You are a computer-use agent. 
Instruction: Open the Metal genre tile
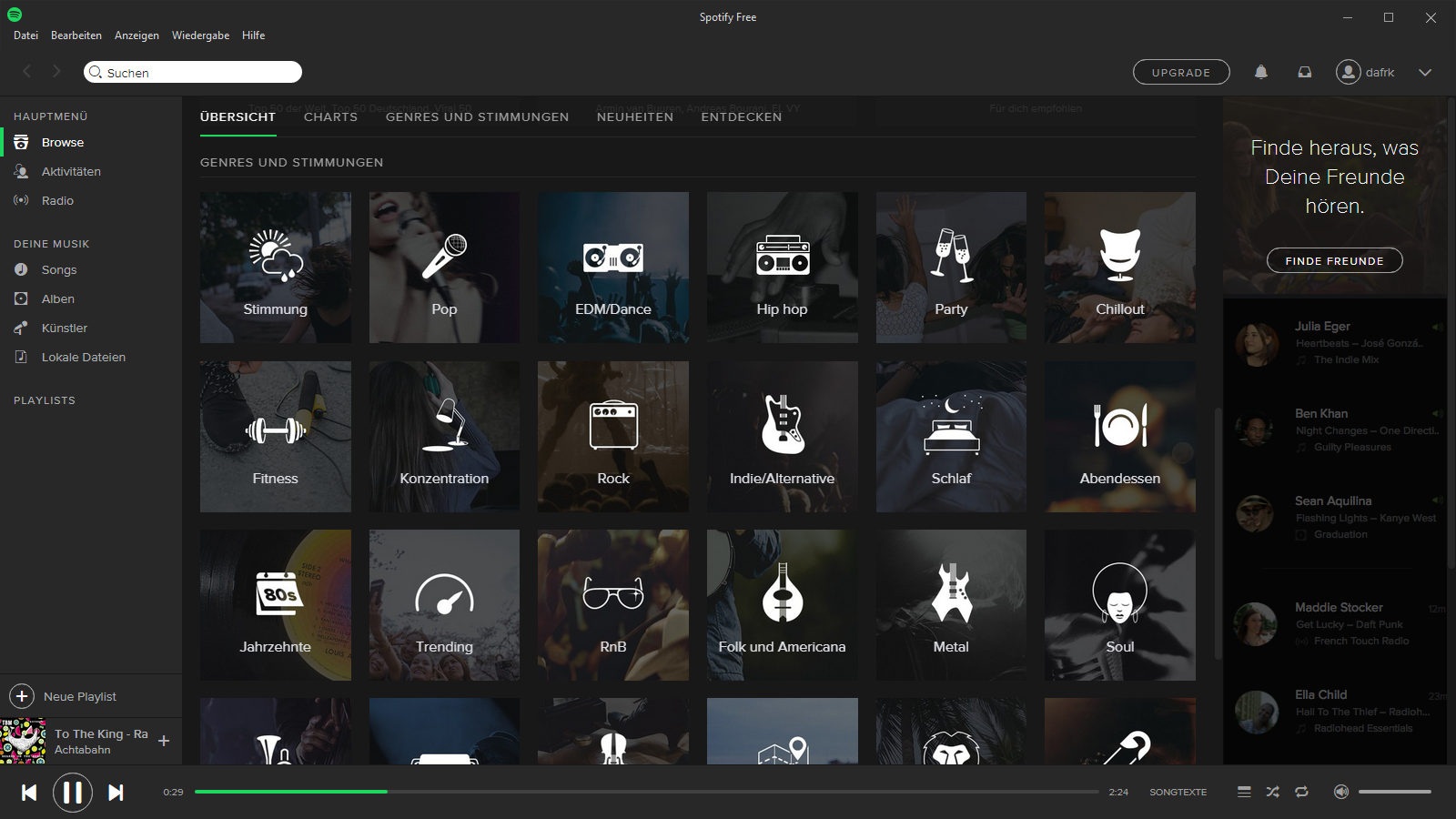951,605
